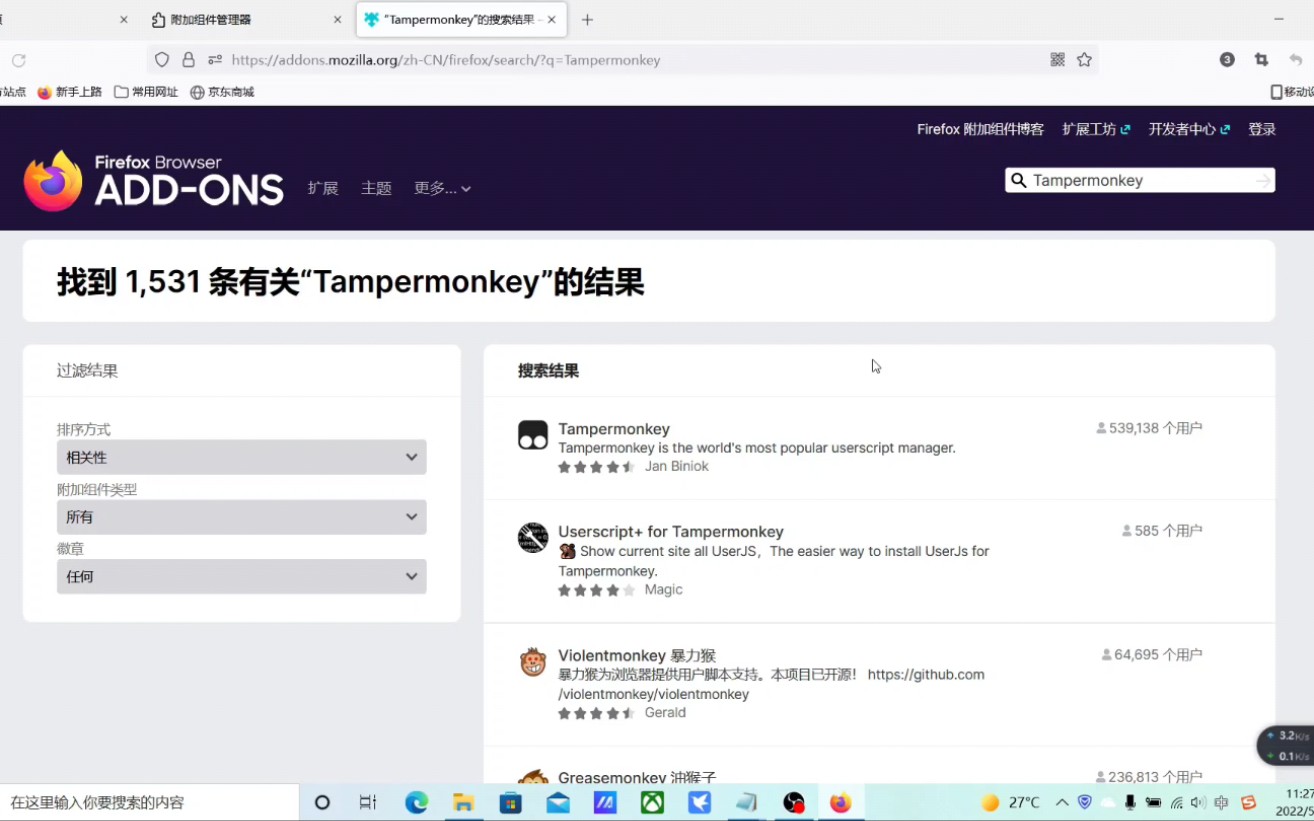This screenshot has height=821, width=1314.
Task: Close the Tampermonkey search results tab
Action: [x=551, y=19]
